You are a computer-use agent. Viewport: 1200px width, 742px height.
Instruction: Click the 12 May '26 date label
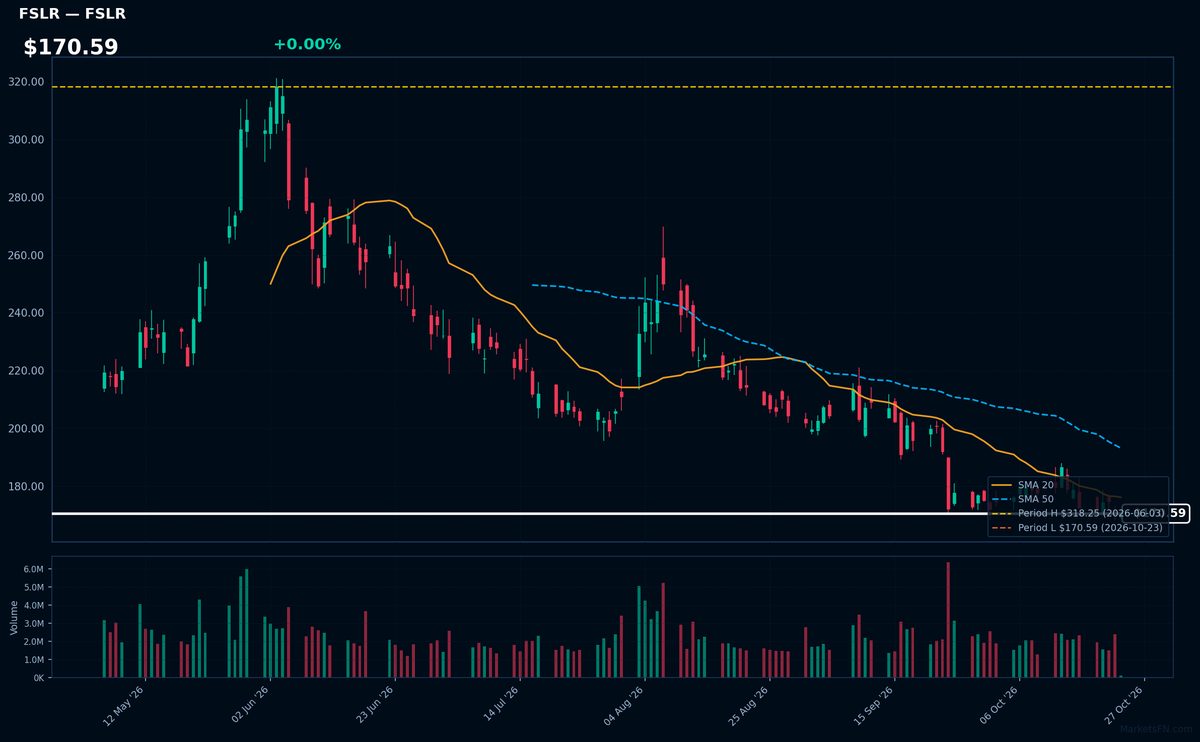[125, 705]
